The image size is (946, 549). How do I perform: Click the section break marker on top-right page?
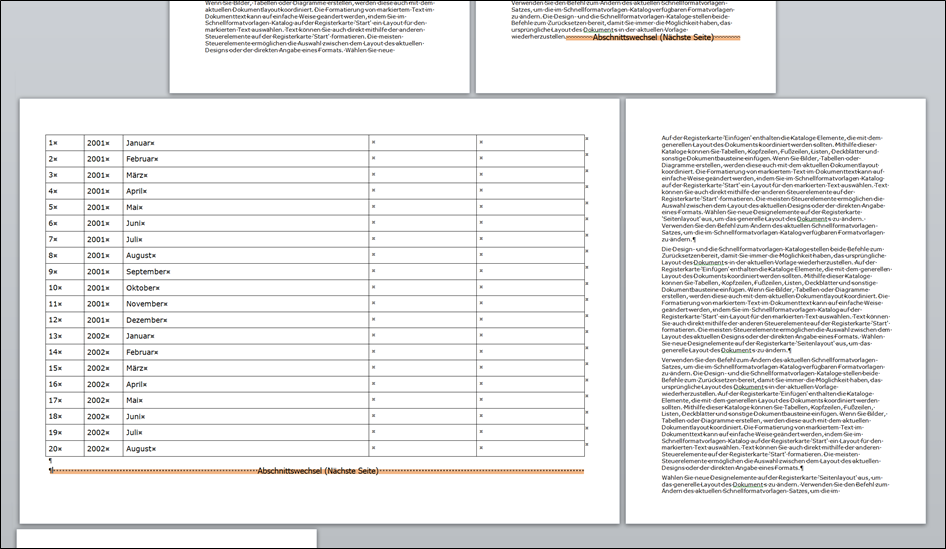[x=652, y=37]
